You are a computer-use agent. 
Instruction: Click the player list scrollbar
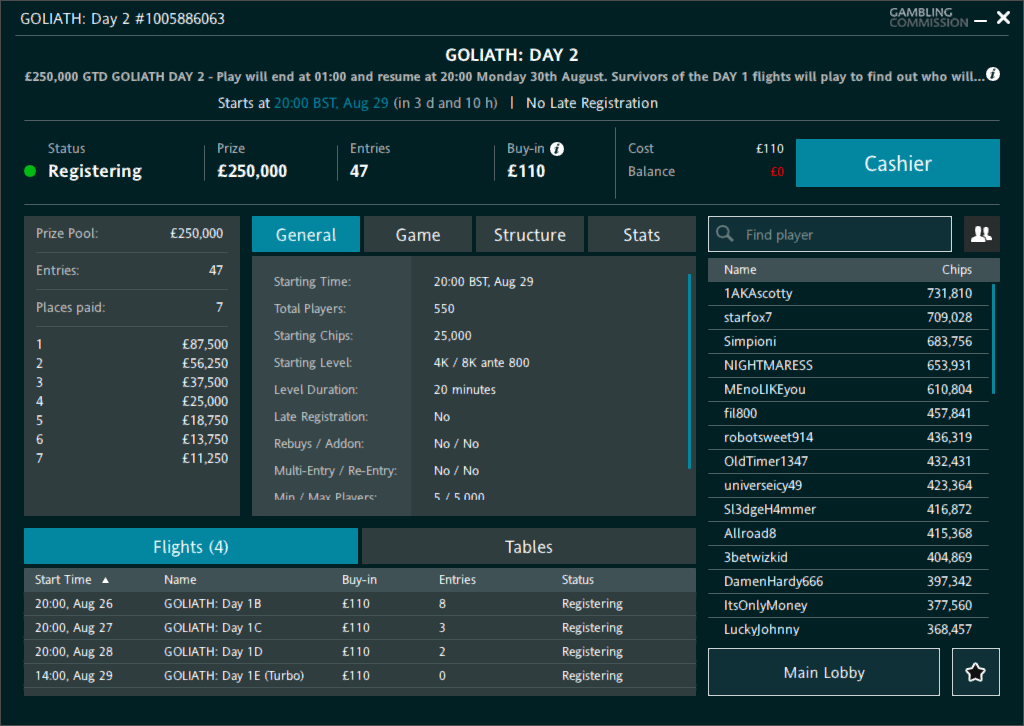point(993,339)
